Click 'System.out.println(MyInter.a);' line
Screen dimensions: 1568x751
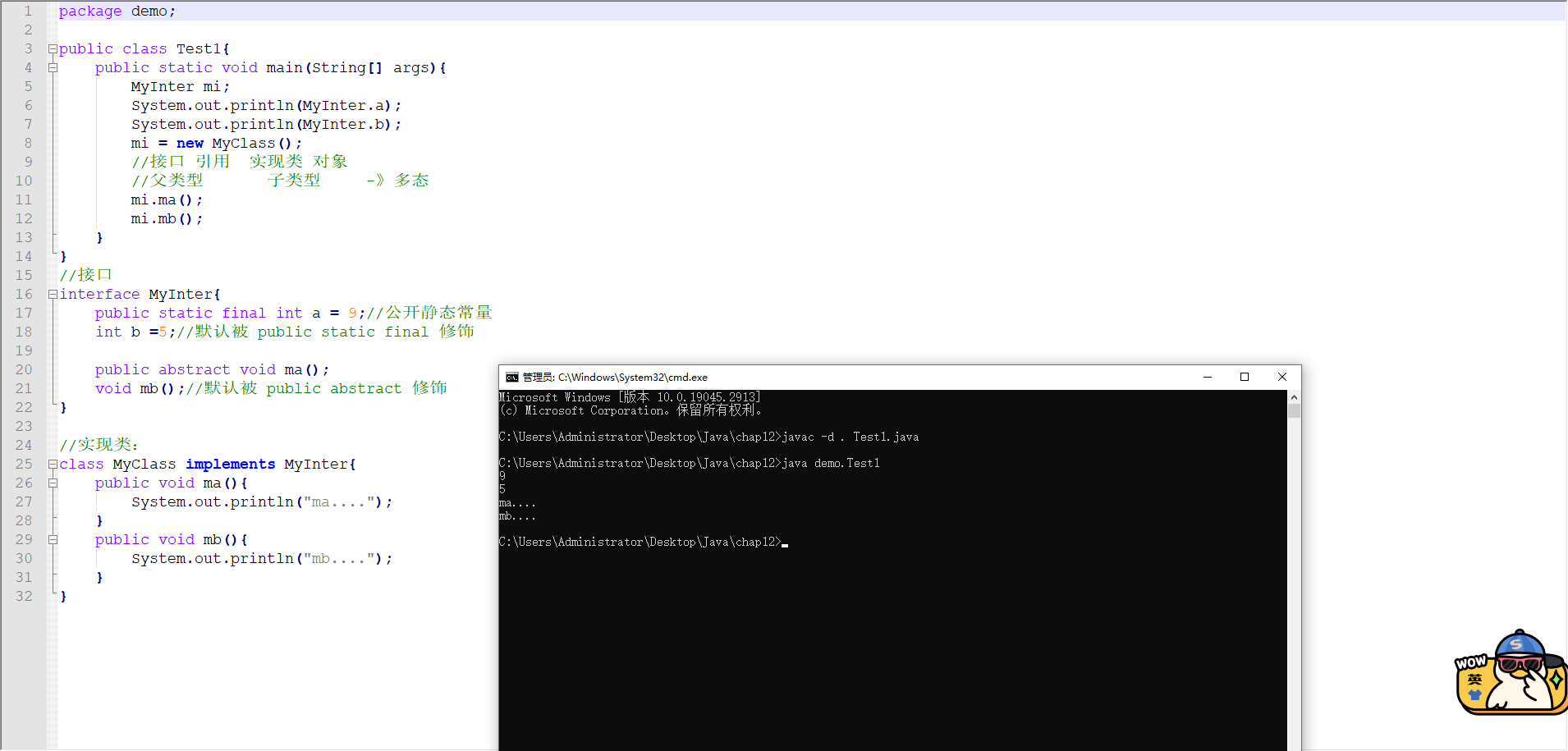point(267,106)
